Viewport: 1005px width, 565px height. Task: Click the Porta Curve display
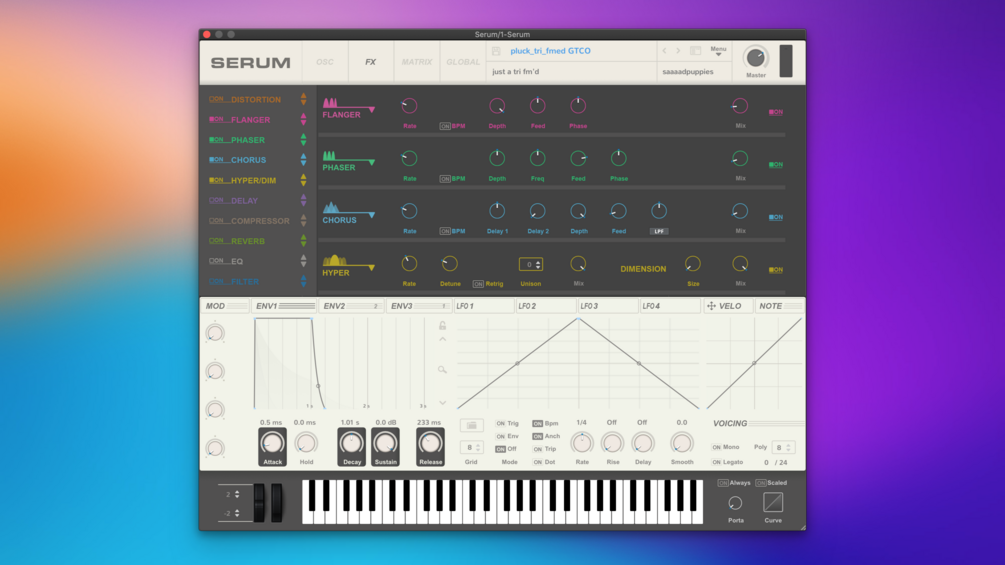(x=773, y=503)
